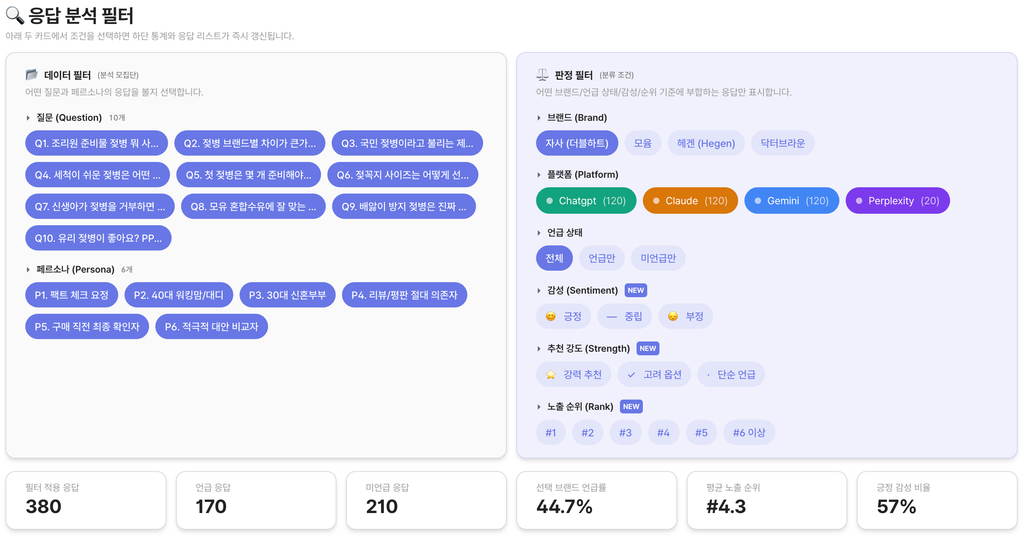The height and width of the screenshot is (539, 1024).
Task: Toggle persona chip P1. 팩트 체크 요정
Action: tap(72, 295)
